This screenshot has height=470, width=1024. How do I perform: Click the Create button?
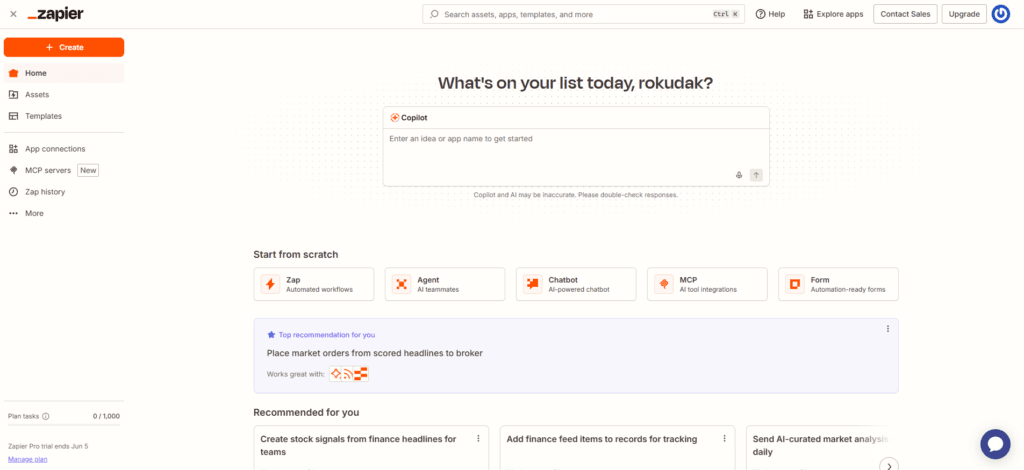64,47
